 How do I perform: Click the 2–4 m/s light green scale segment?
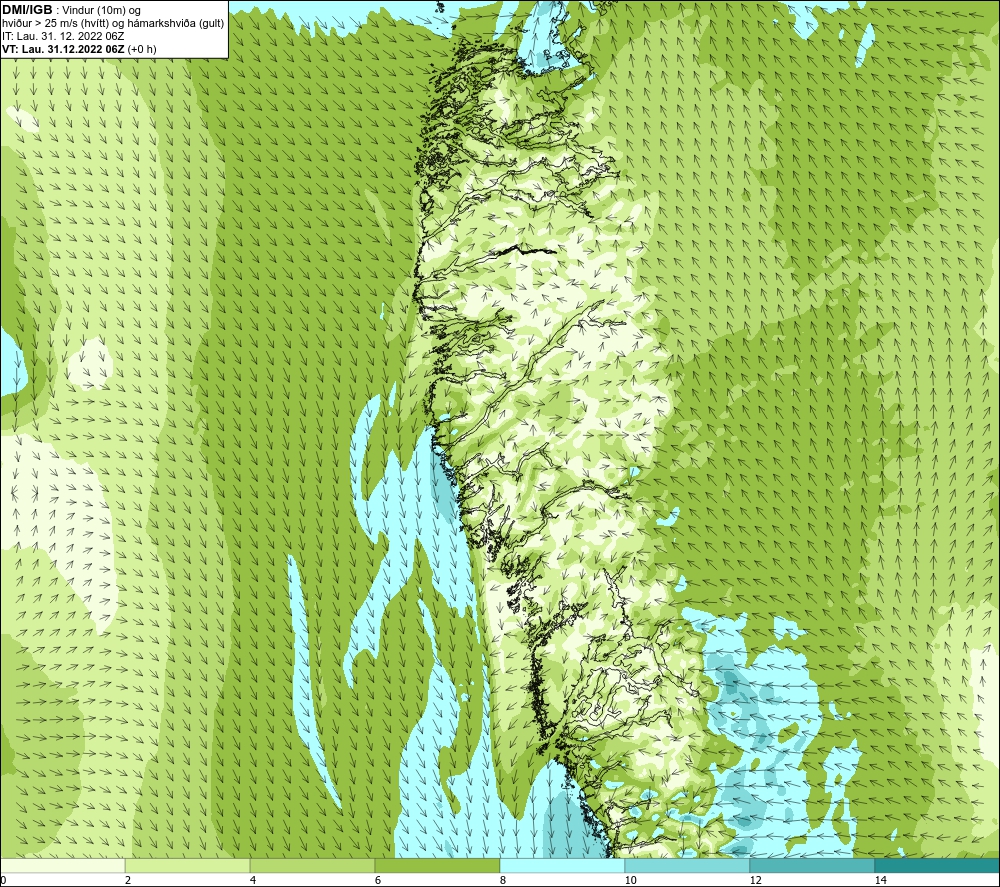click(188, 865)
